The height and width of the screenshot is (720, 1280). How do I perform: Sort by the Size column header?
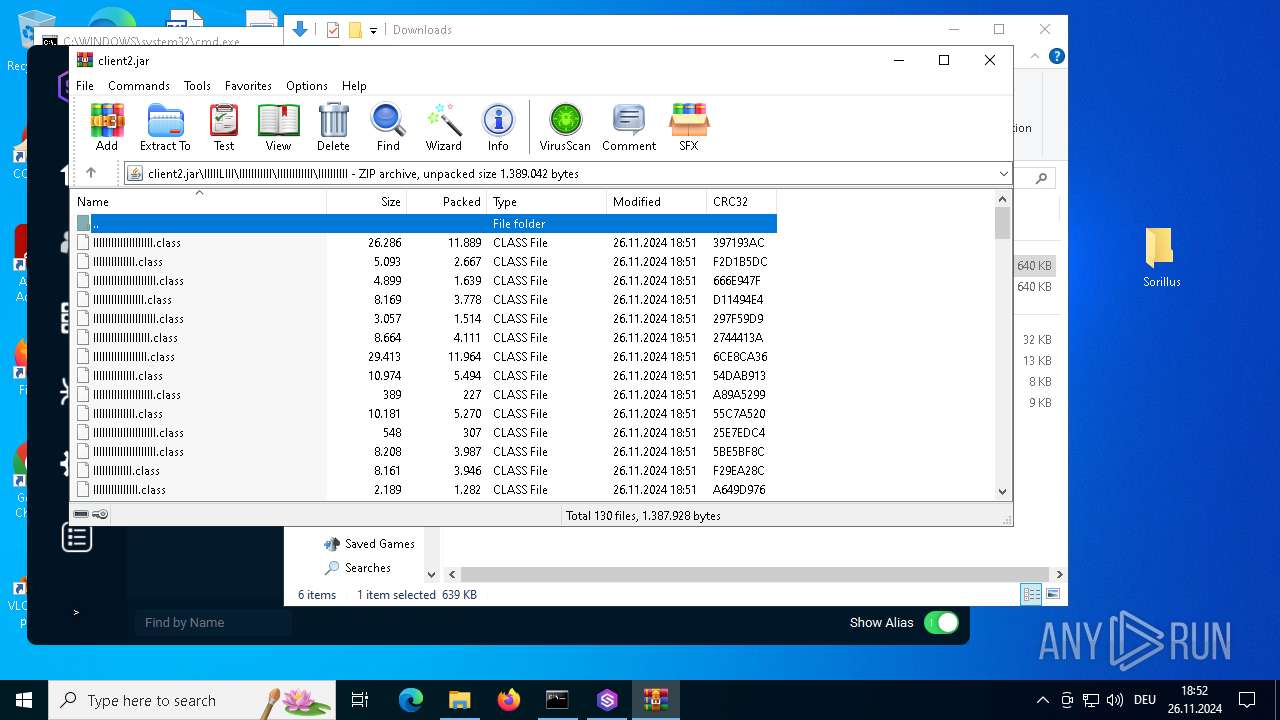[x=366, y=202]
